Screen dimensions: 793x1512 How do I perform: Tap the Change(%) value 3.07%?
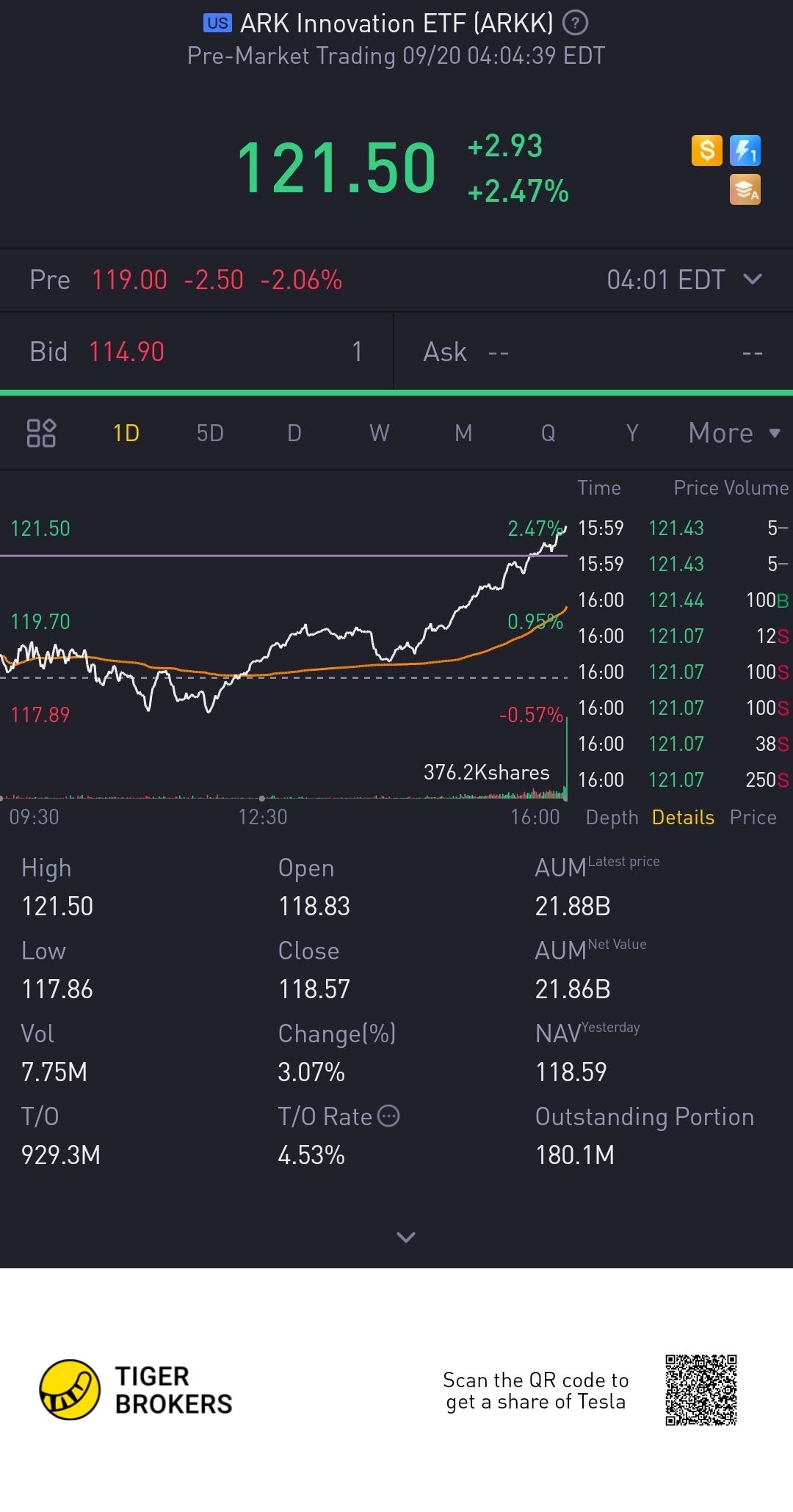click(x=311, y=1072)
